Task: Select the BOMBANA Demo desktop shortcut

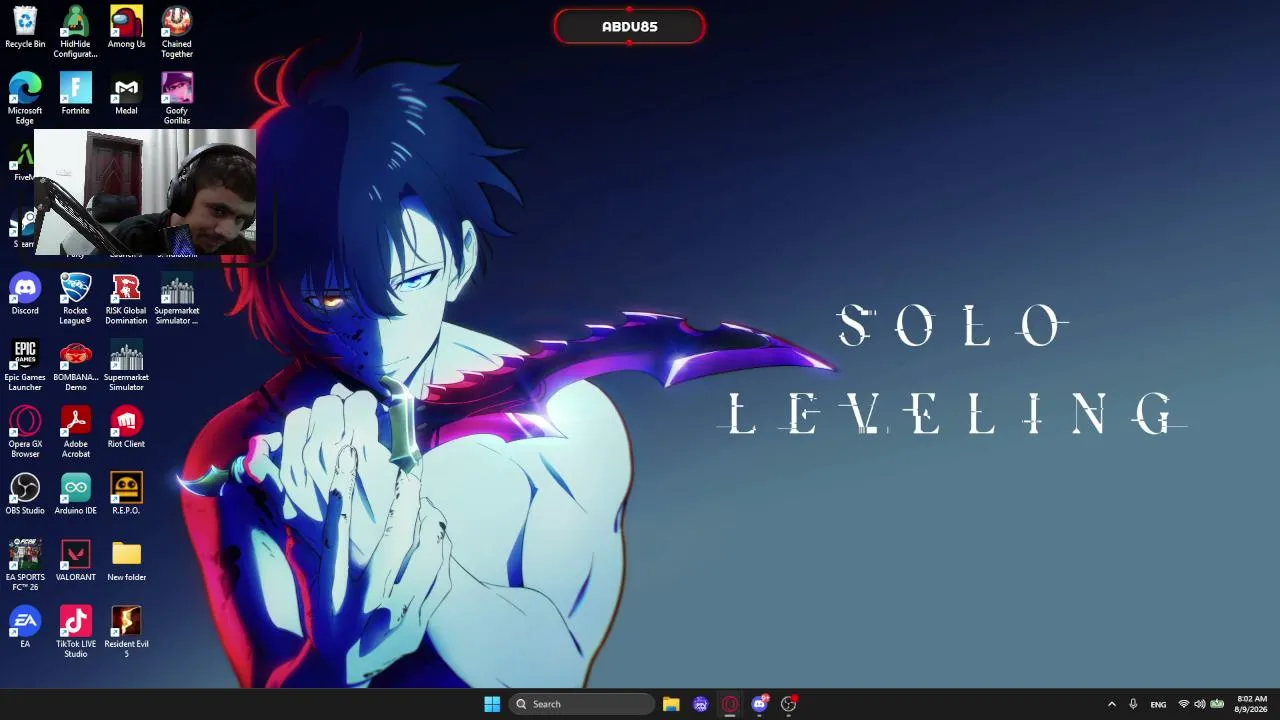Action: [76, 365]
